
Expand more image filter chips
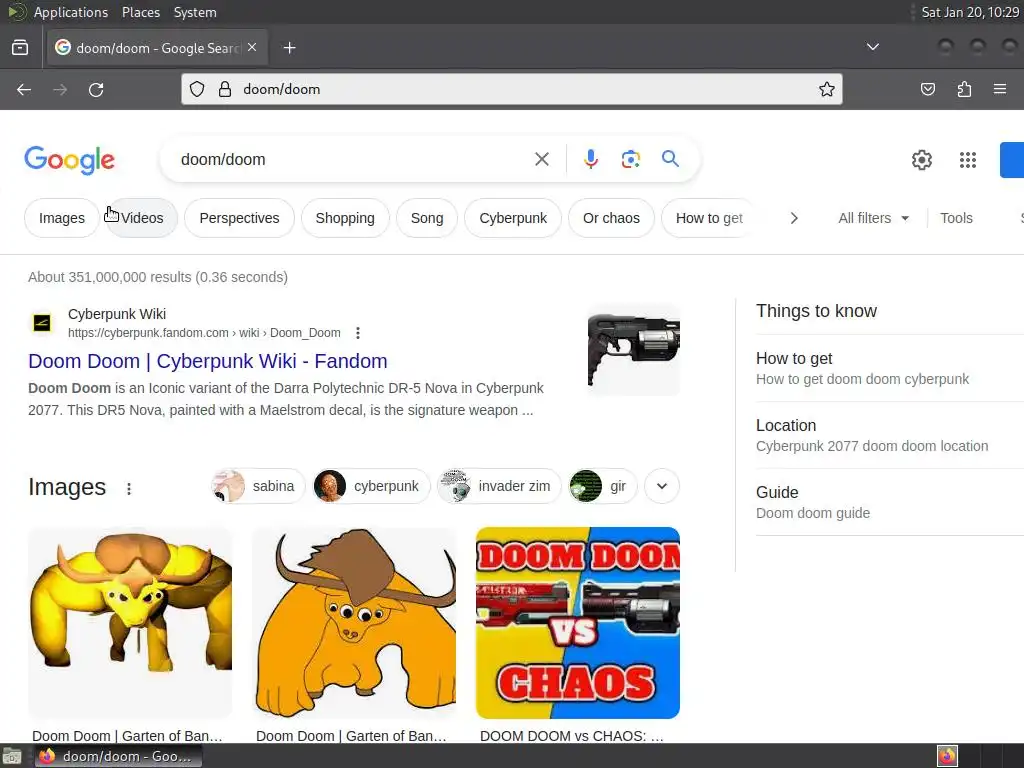coord(662,487)
